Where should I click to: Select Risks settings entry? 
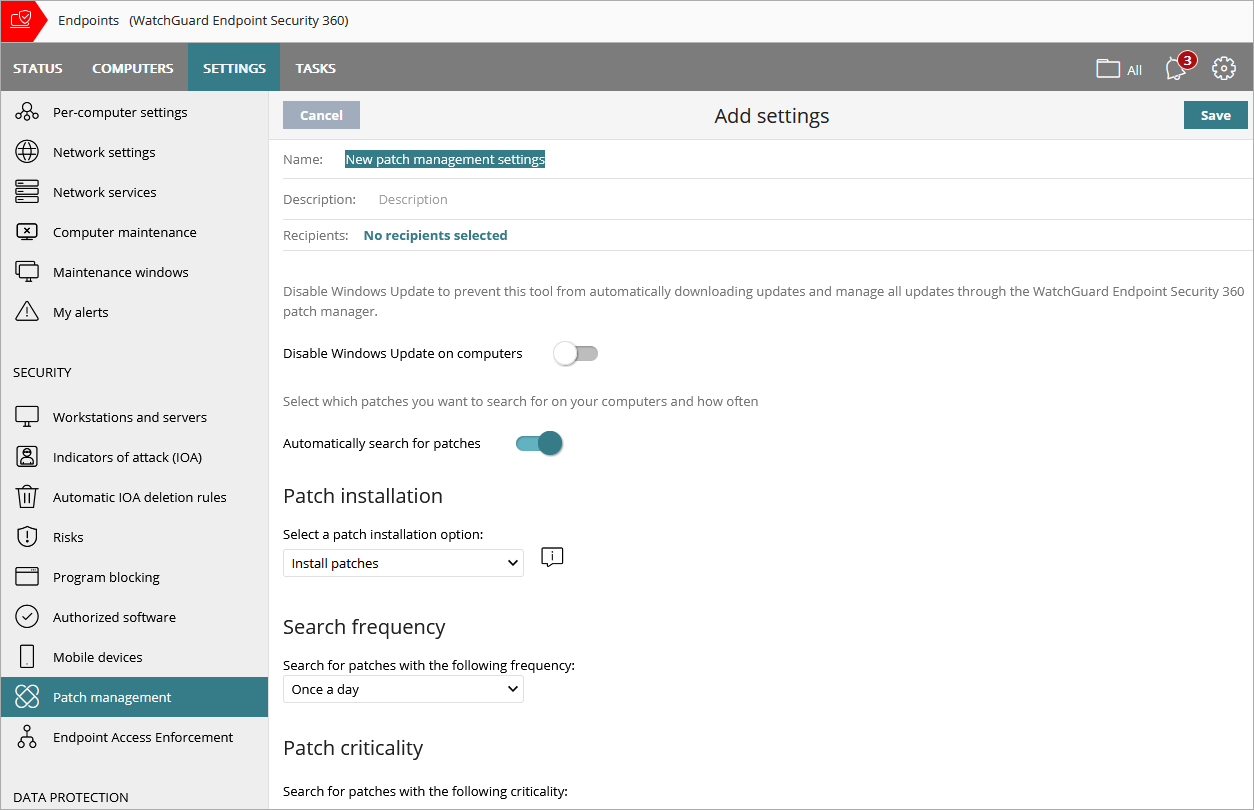[134, 537]
